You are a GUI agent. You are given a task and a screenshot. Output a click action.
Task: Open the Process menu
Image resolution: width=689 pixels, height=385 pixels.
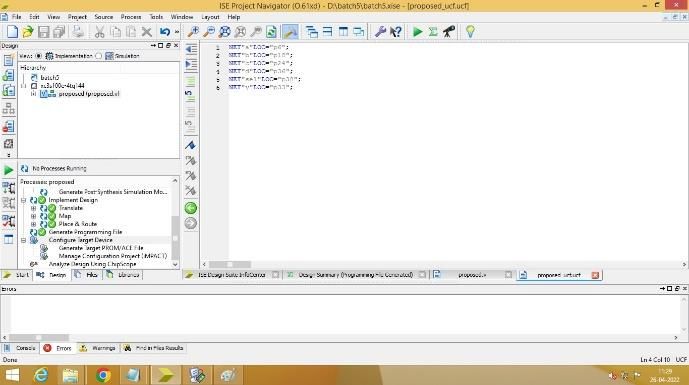click(x=131, y=17)
